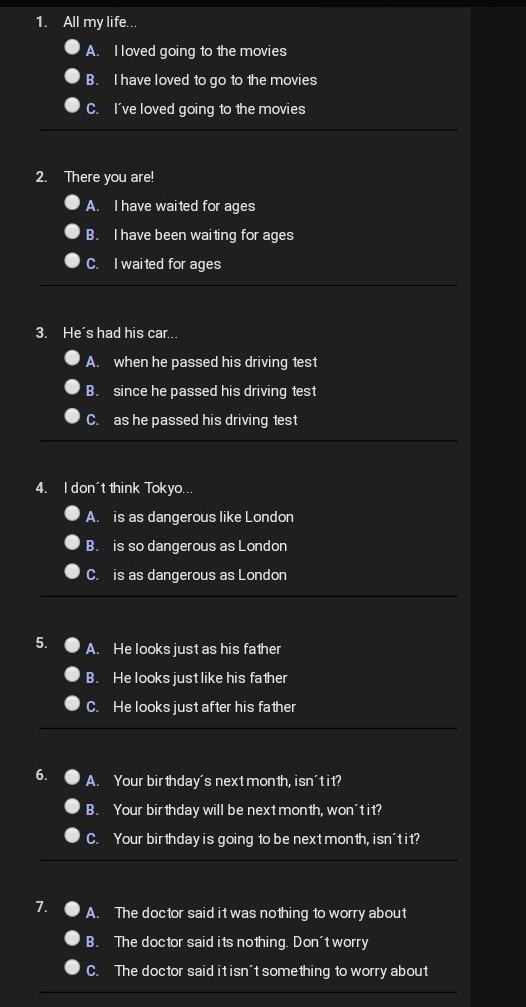Choose 'The doctor said its nothing. Don't worry'
The image size is (526, 1007).
[72, 938]
